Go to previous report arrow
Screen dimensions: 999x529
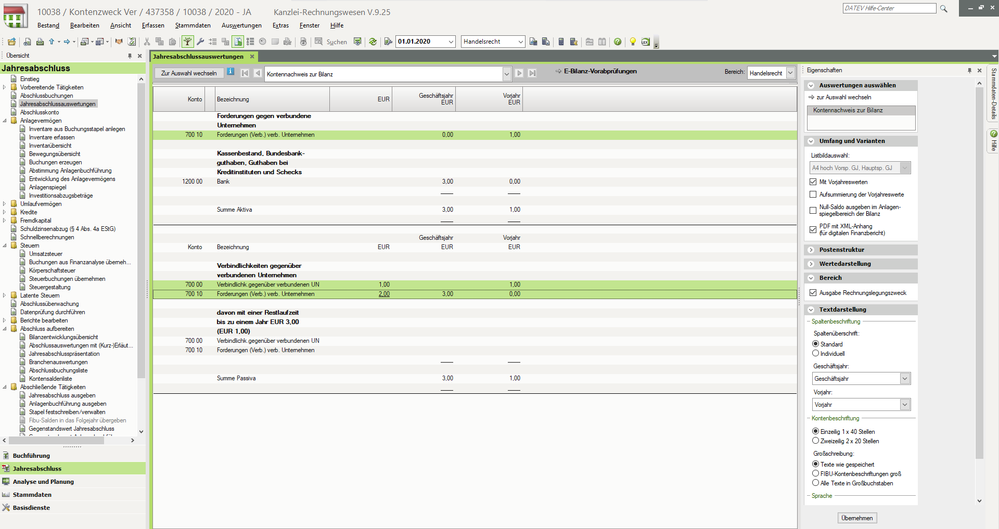tap(257, 73)
